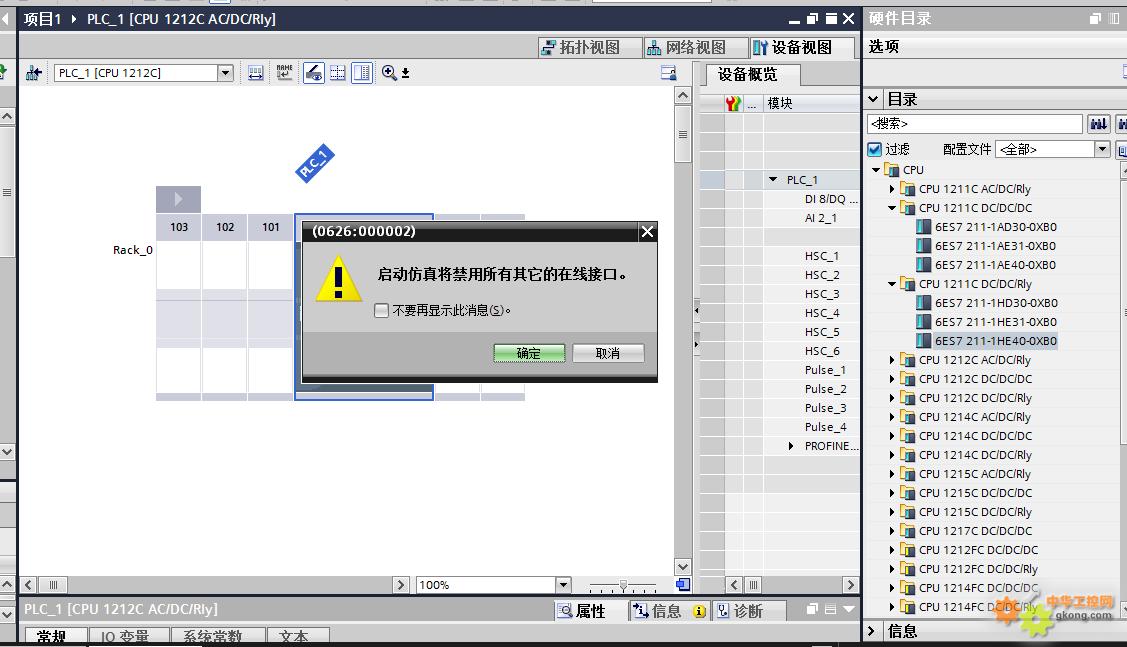Screen dimensions: 1127x647
Task: Click slot 102 header in rack
Action: pyautogui.click(x=225, y=227)
